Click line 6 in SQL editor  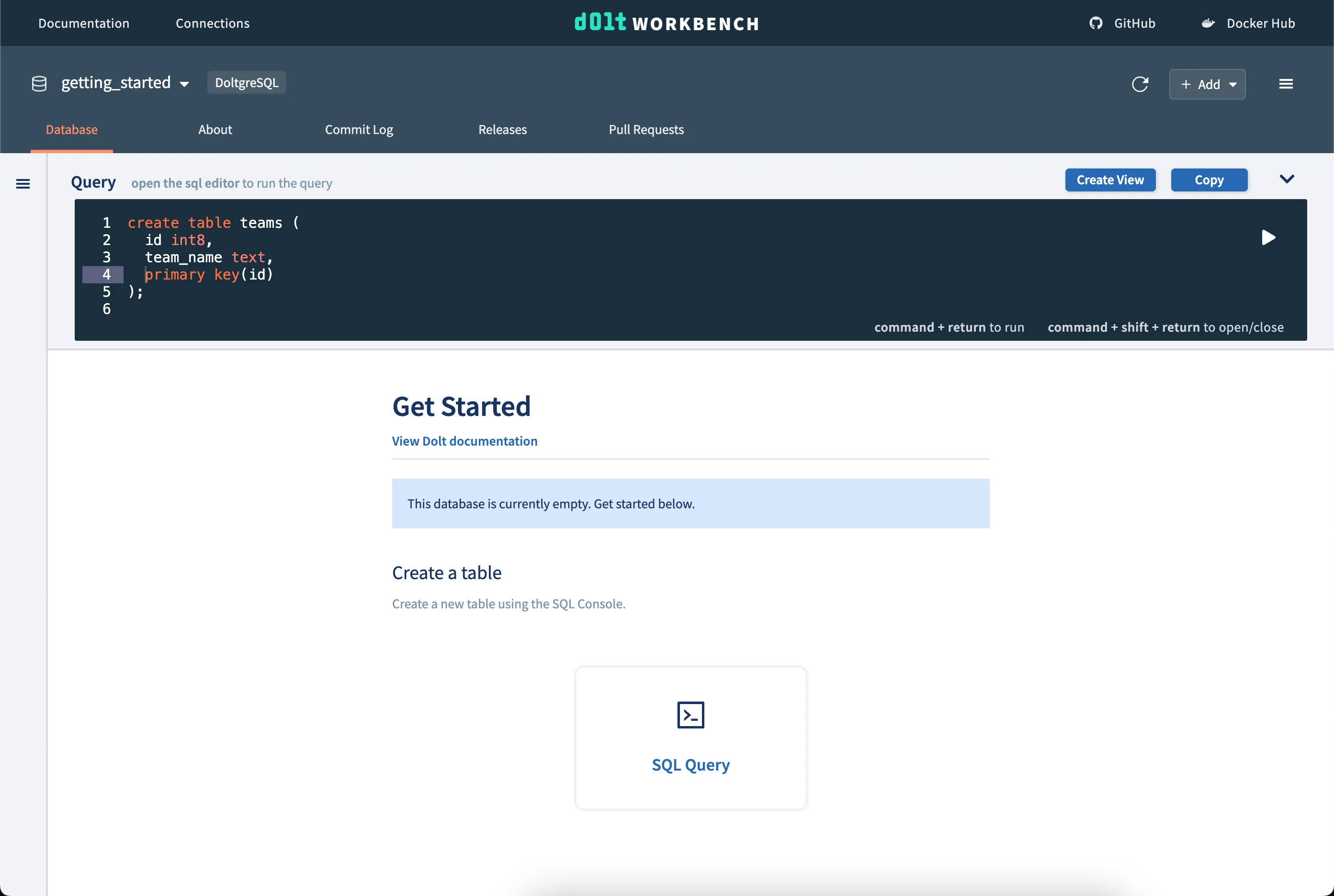coord(228,309)
